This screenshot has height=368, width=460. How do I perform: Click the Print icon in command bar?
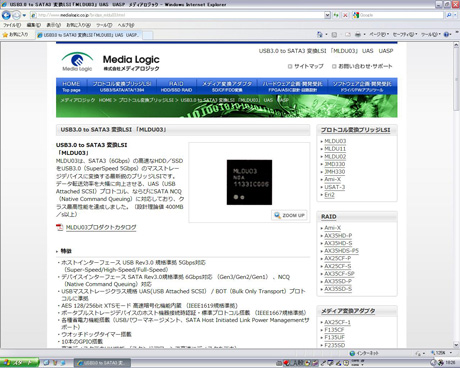358,34
